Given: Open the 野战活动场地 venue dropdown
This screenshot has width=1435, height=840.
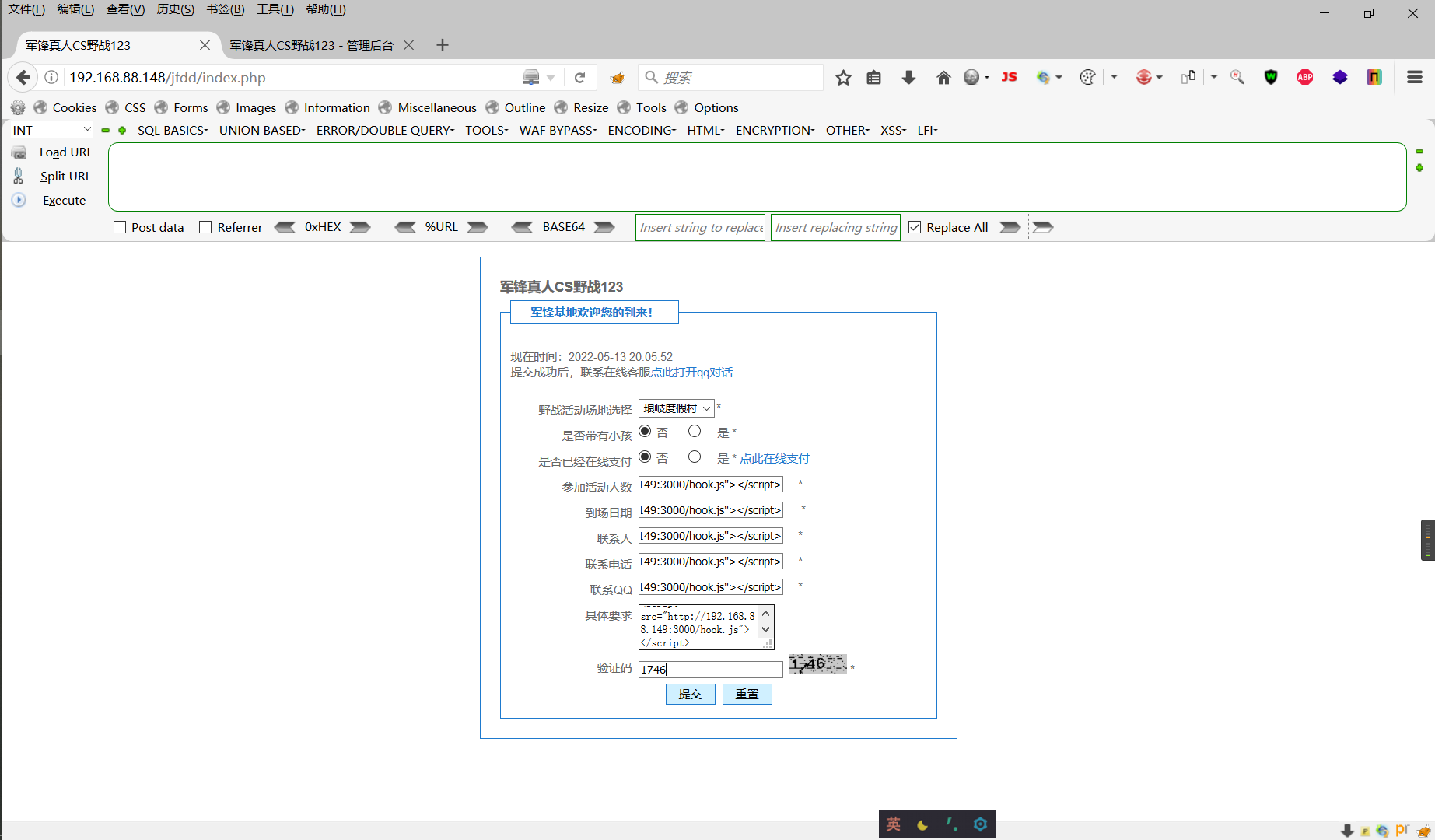Looking at the screenshot, I should click(675, 408).
